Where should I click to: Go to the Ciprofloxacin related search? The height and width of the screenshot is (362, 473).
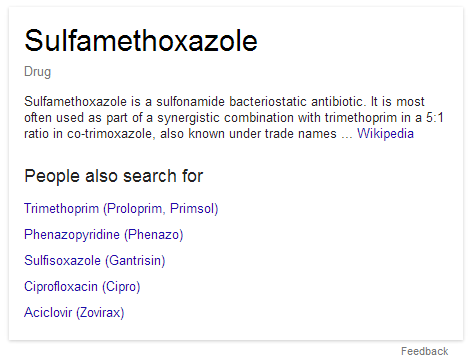[x=82, y=287]
